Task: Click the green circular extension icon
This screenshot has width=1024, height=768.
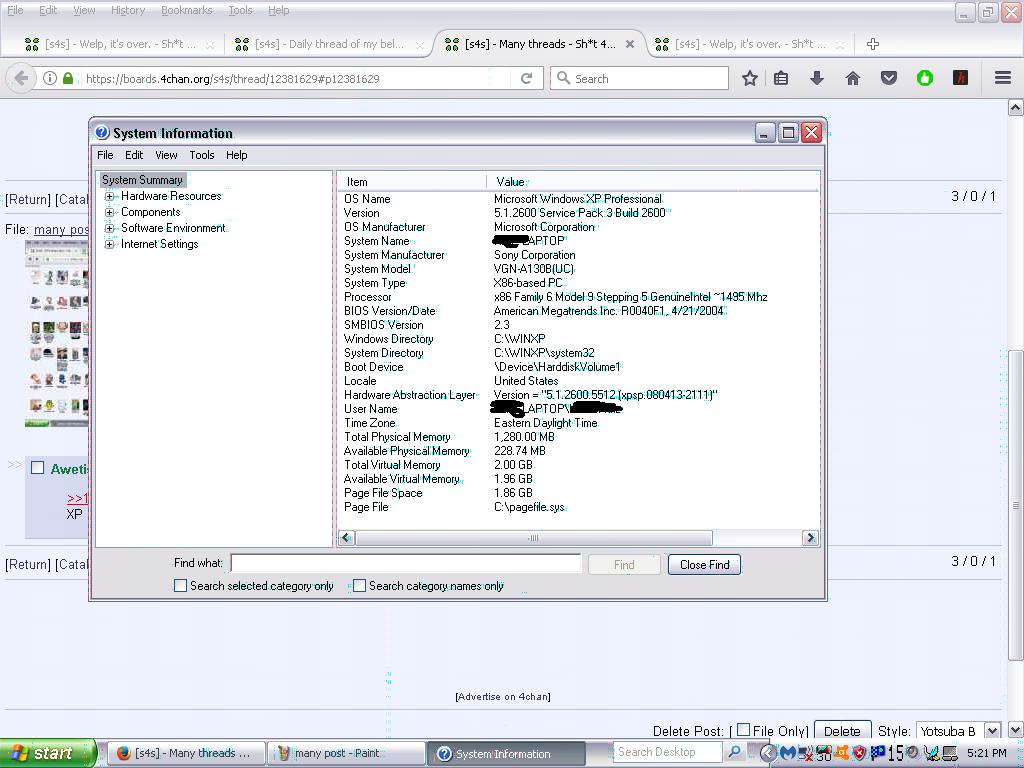Action: [x=924, y=78]
